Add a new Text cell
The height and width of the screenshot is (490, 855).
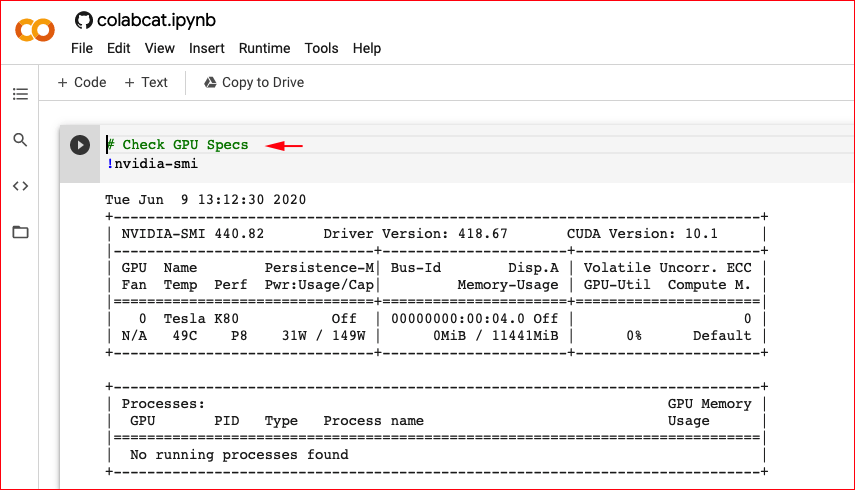pos(146,82)
